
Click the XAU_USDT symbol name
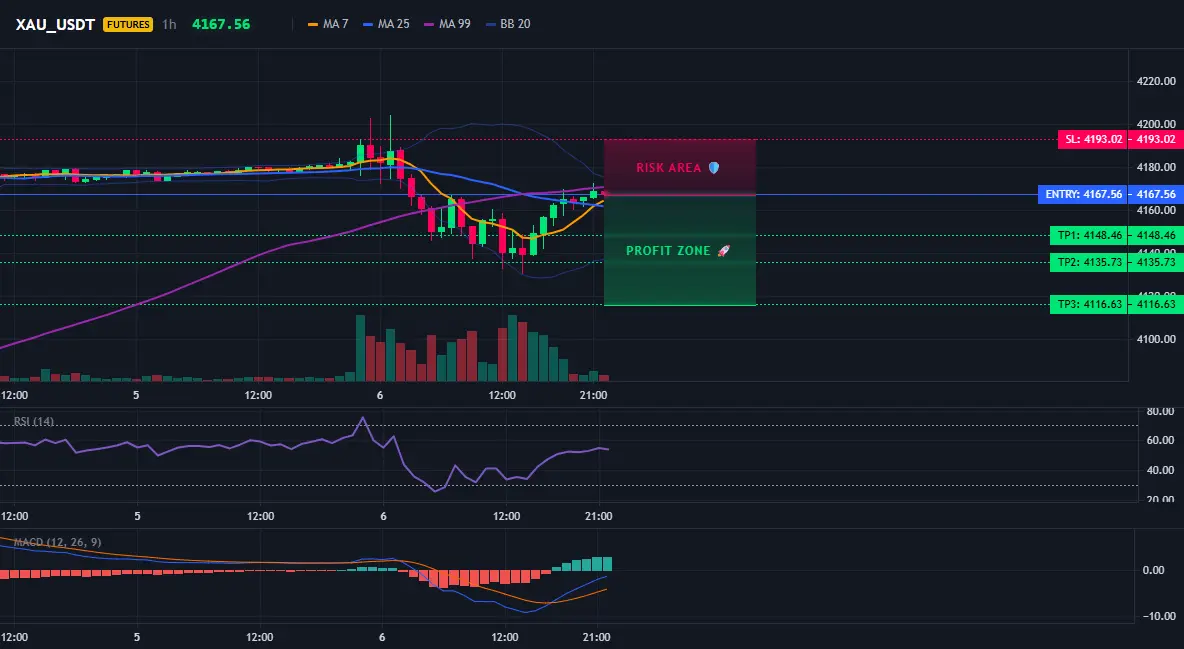pos(55,24)
